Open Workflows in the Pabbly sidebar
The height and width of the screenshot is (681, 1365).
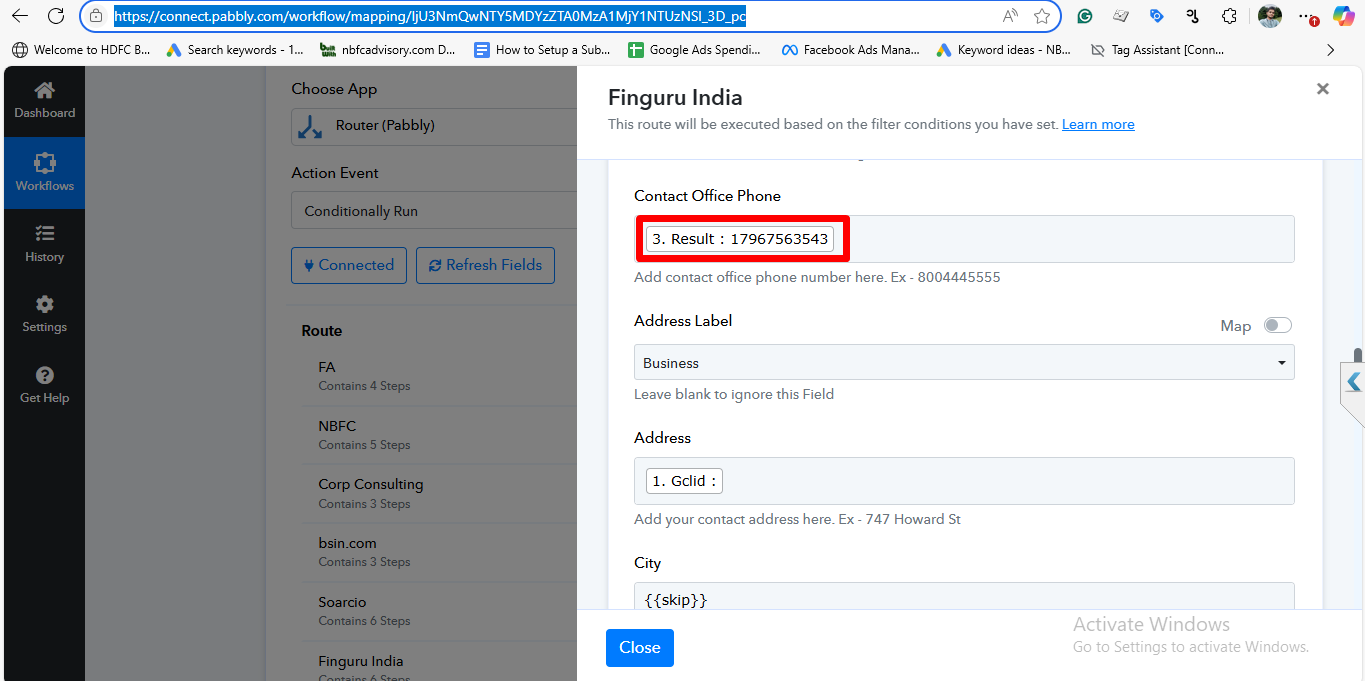coord(44,172)
